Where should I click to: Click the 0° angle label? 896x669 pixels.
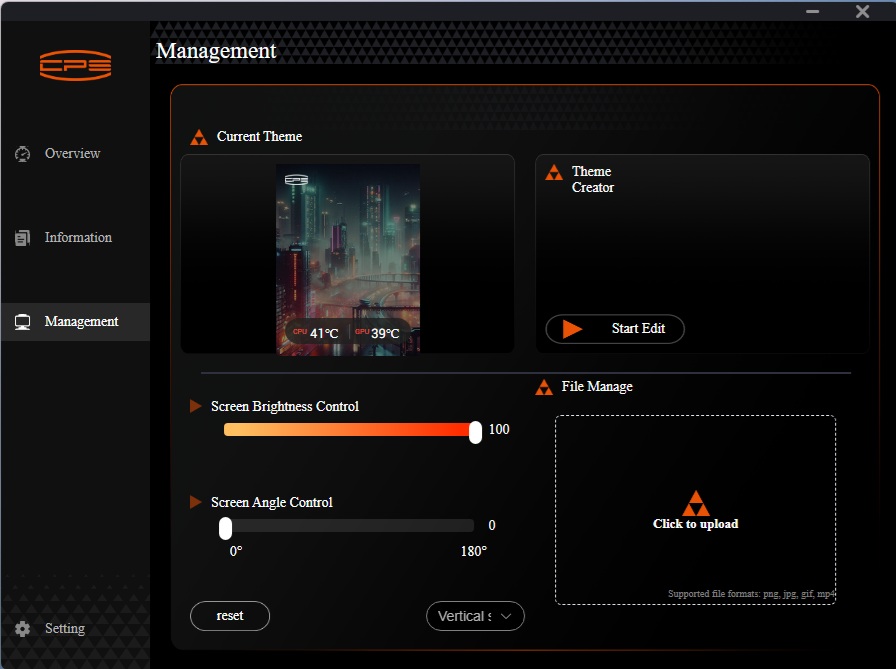tap(236, 551)
